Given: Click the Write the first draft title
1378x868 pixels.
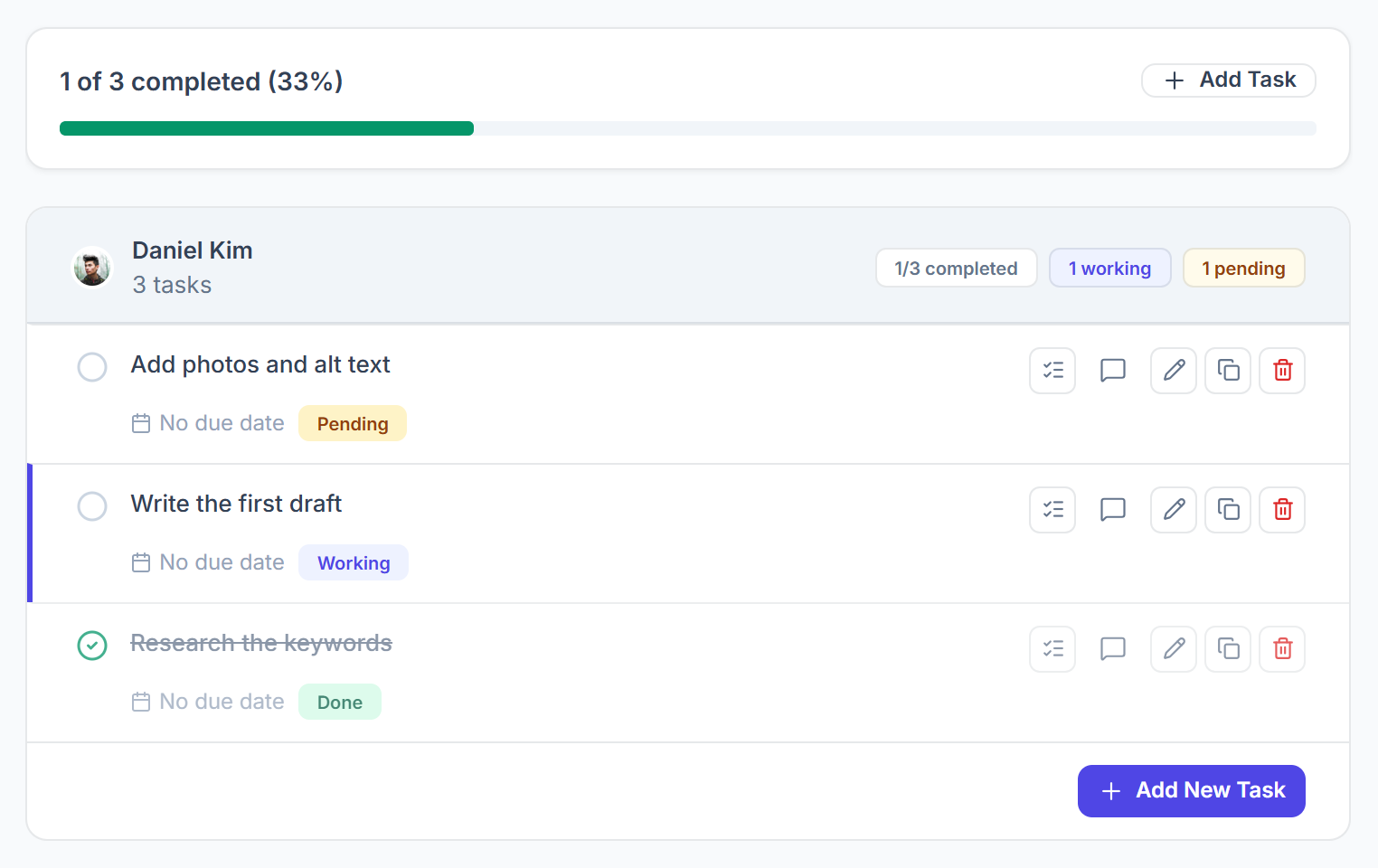Looking at the screenshot, I should point(236,504).
